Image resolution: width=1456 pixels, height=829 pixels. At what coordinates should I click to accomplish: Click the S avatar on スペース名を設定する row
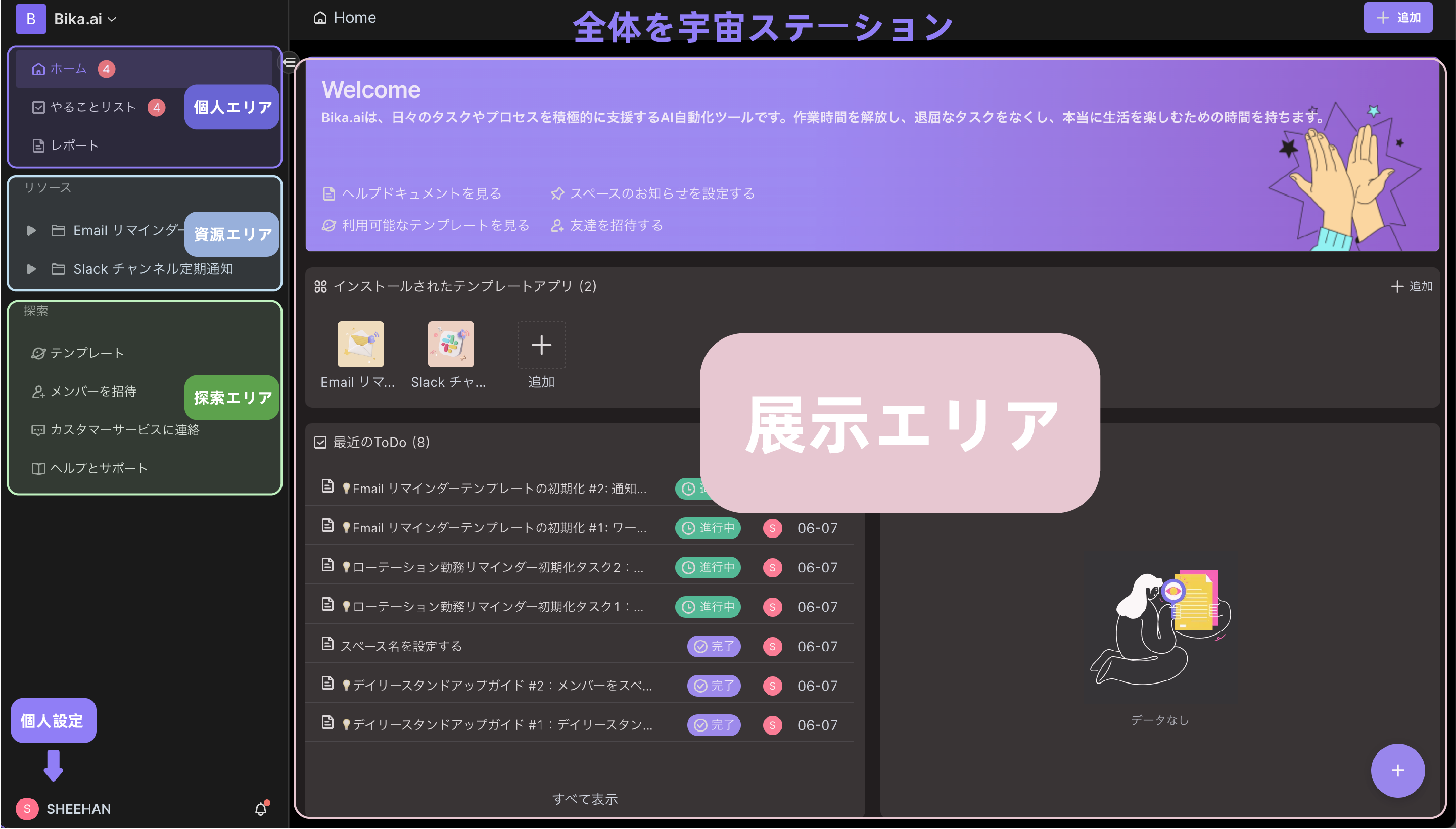coord(772,646)
